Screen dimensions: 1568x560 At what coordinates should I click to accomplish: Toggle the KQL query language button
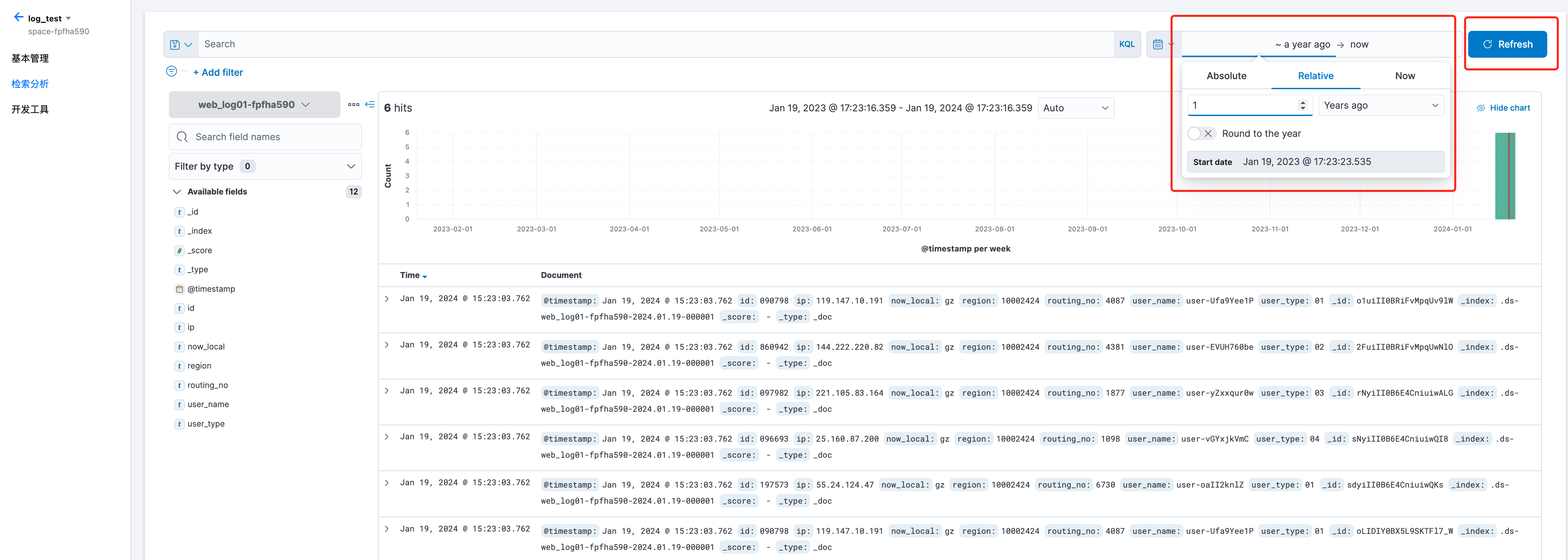1127,45
